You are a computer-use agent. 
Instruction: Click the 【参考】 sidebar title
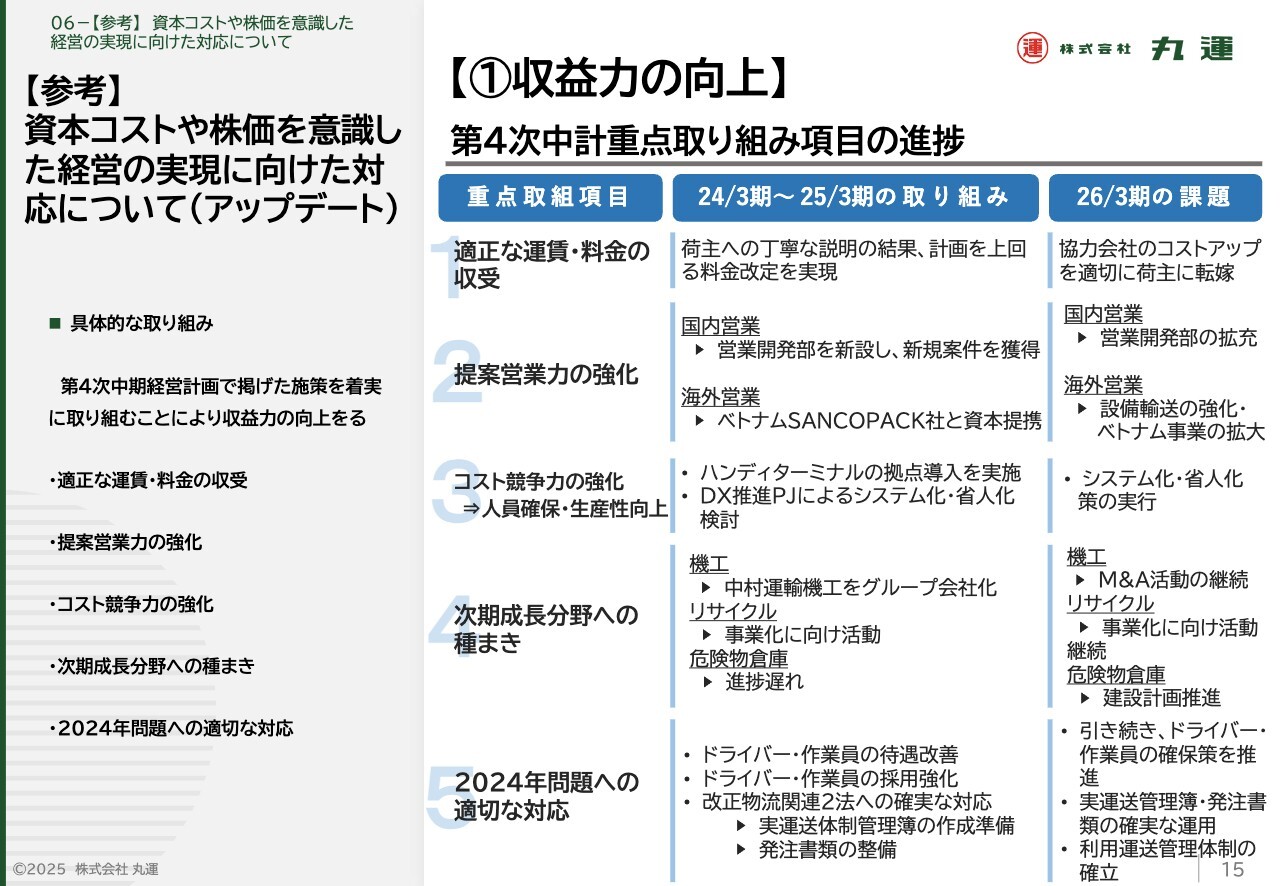click(x=74, y=92)
